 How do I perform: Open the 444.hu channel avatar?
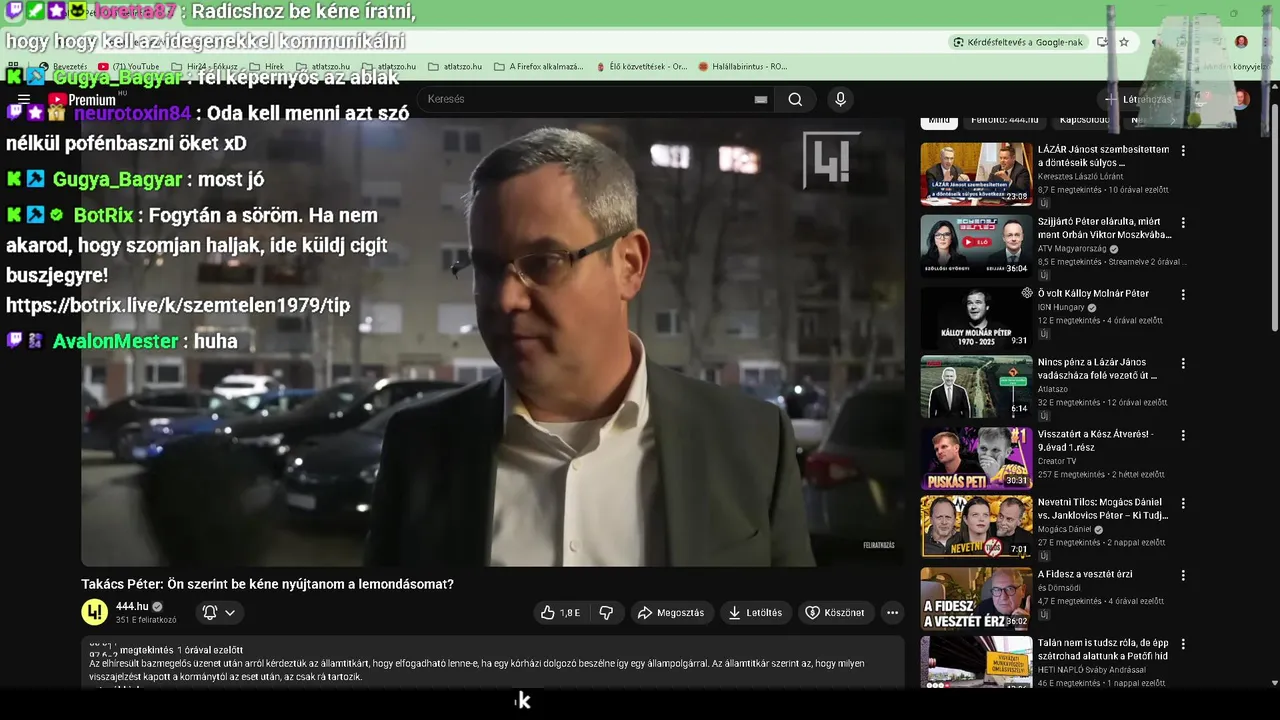[x=94, y=612]
